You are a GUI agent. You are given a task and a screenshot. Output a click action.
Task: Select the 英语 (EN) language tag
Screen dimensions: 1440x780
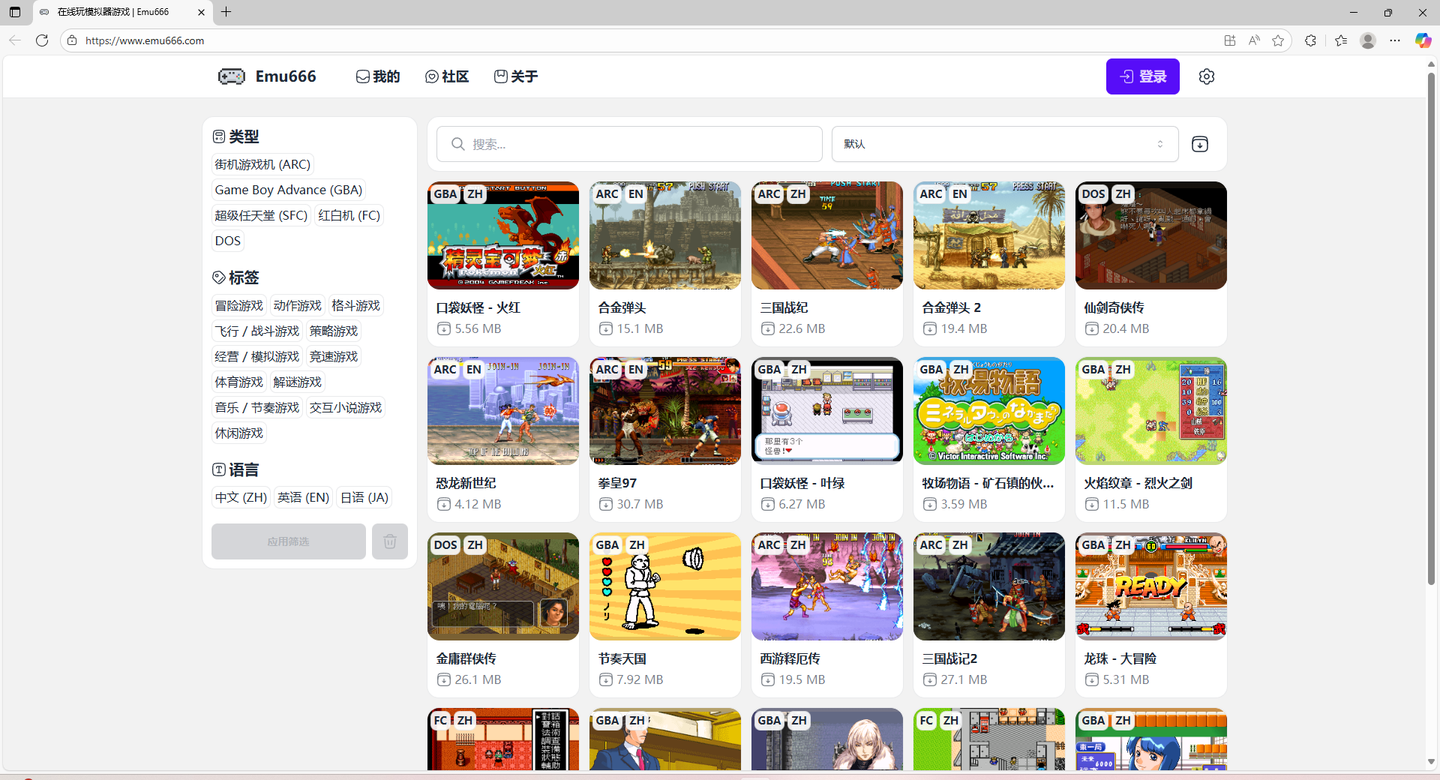304,498
